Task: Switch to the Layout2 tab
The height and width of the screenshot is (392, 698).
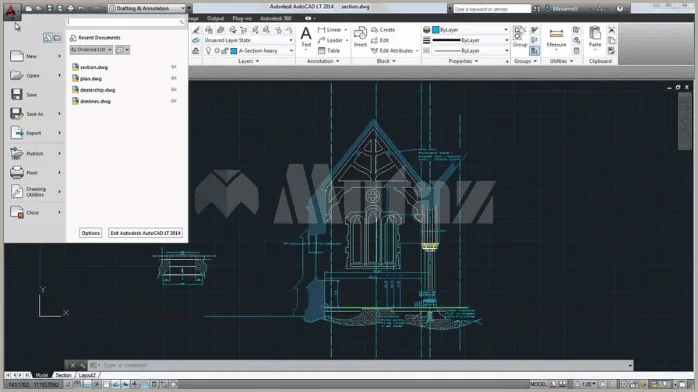Action: tap(87, 375)
